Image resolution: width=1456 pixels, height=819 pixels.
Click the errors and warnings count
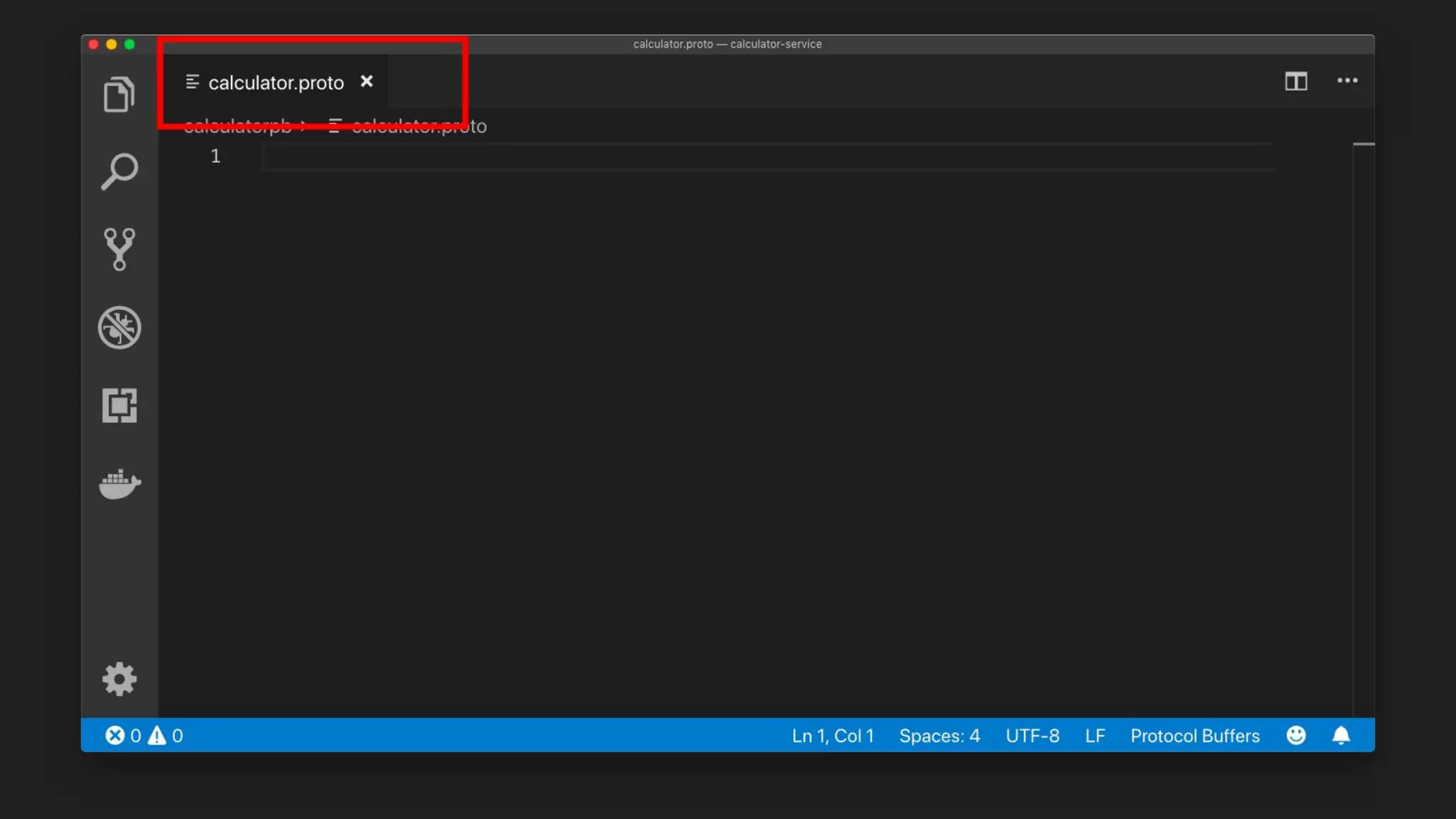click(x=144, y=736)
